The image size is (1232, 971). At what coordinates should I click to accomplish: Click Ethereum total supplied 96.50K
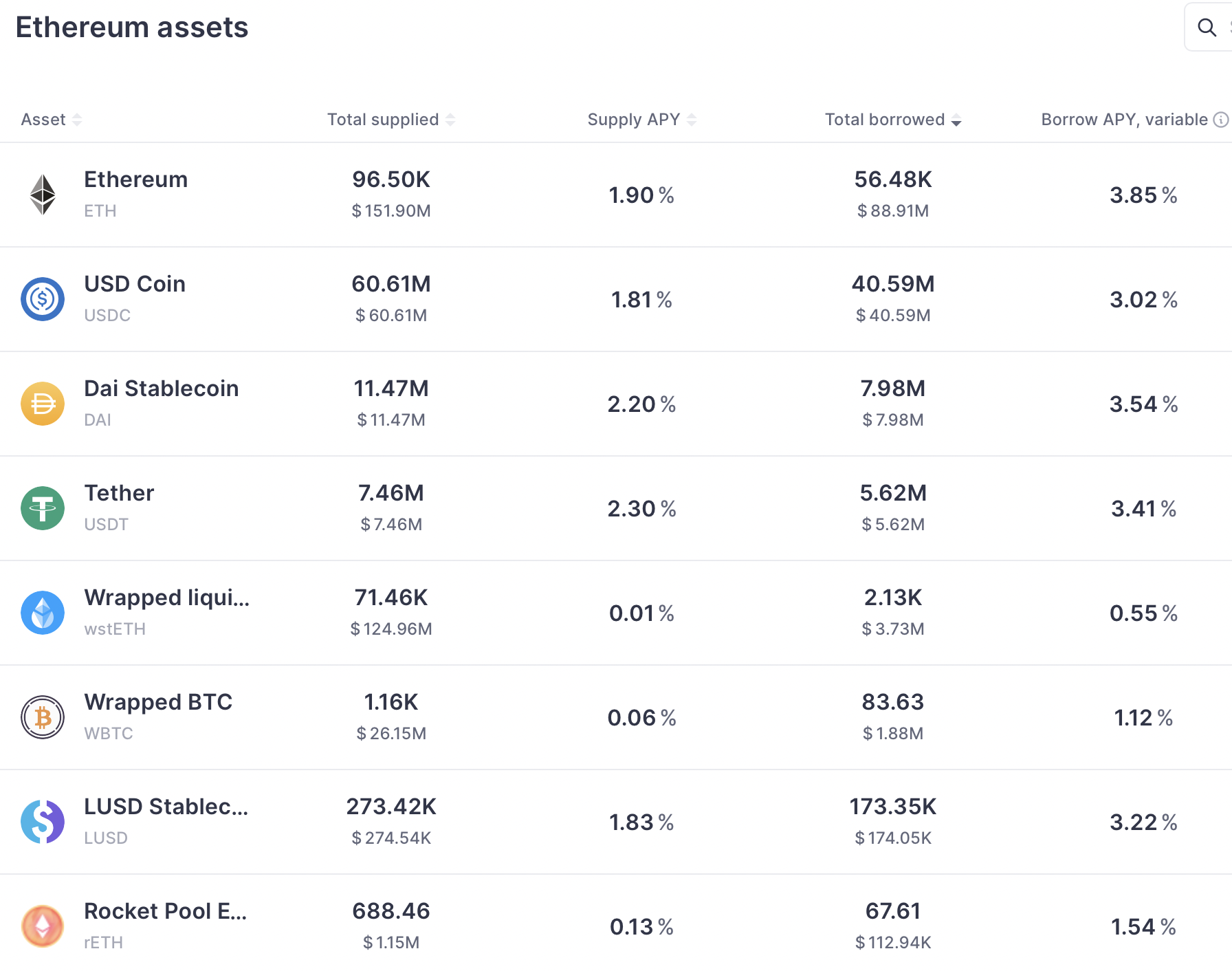coord(391,179)
